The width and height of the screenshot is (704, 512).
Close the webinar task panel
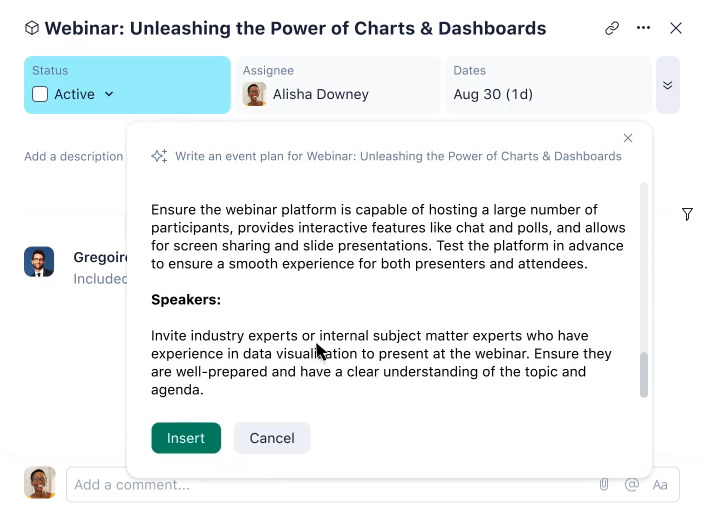(x=676, y=28)
